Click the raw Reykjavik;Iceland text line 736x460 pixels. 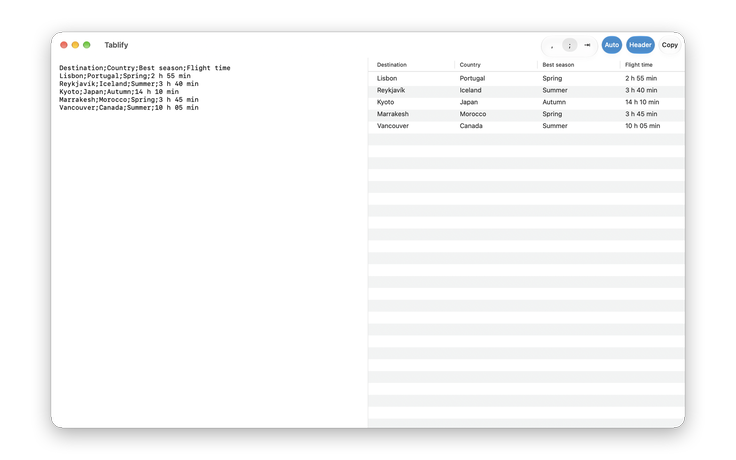[129, 84]
